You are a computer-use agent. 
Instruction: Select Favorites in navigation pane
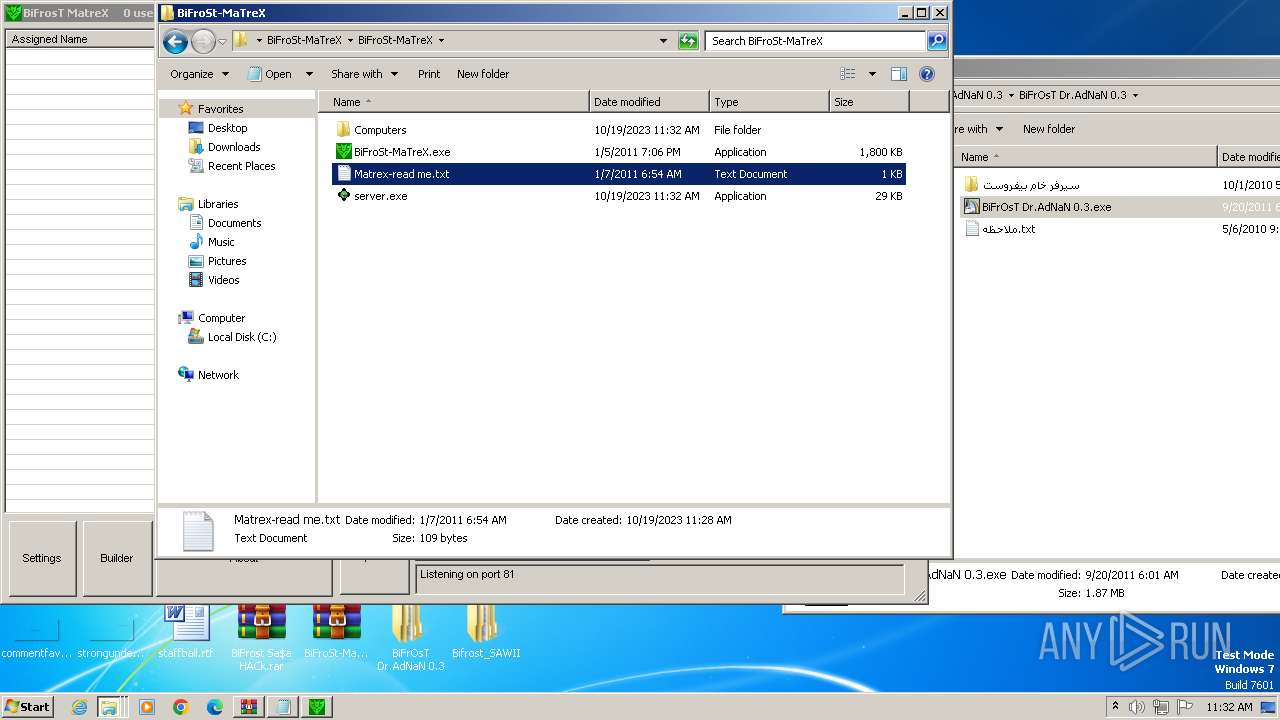[220, 109]
